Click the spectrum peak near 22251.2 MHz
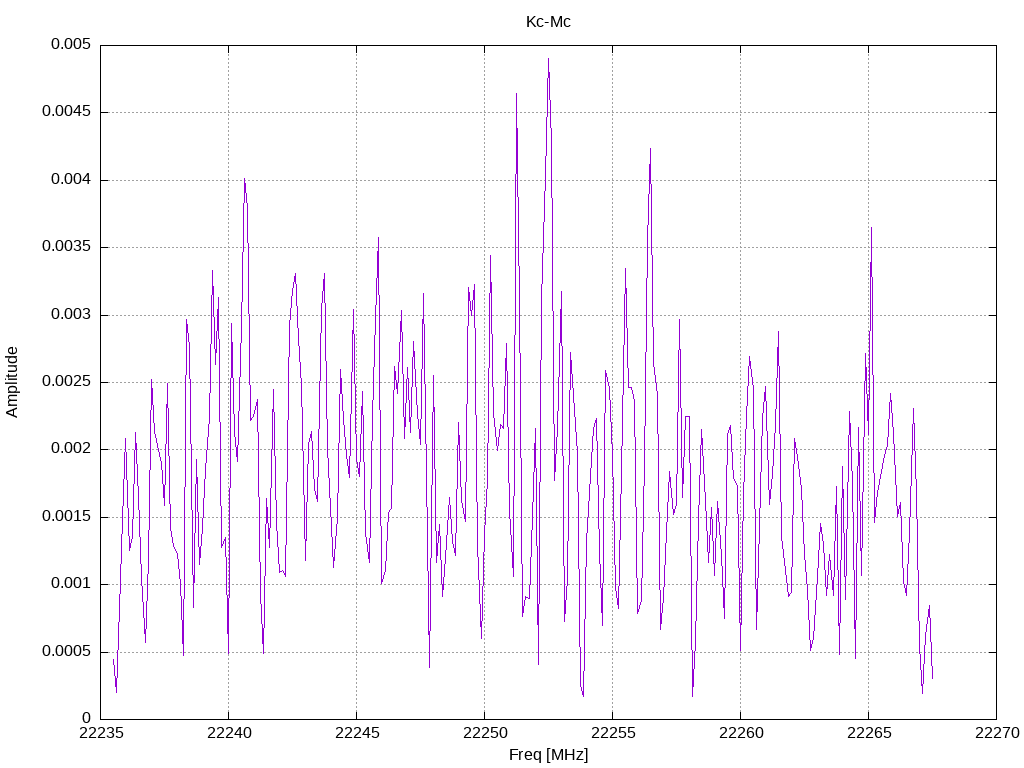Viewport: 1024px width, 768px height. (x=517, y=95)
